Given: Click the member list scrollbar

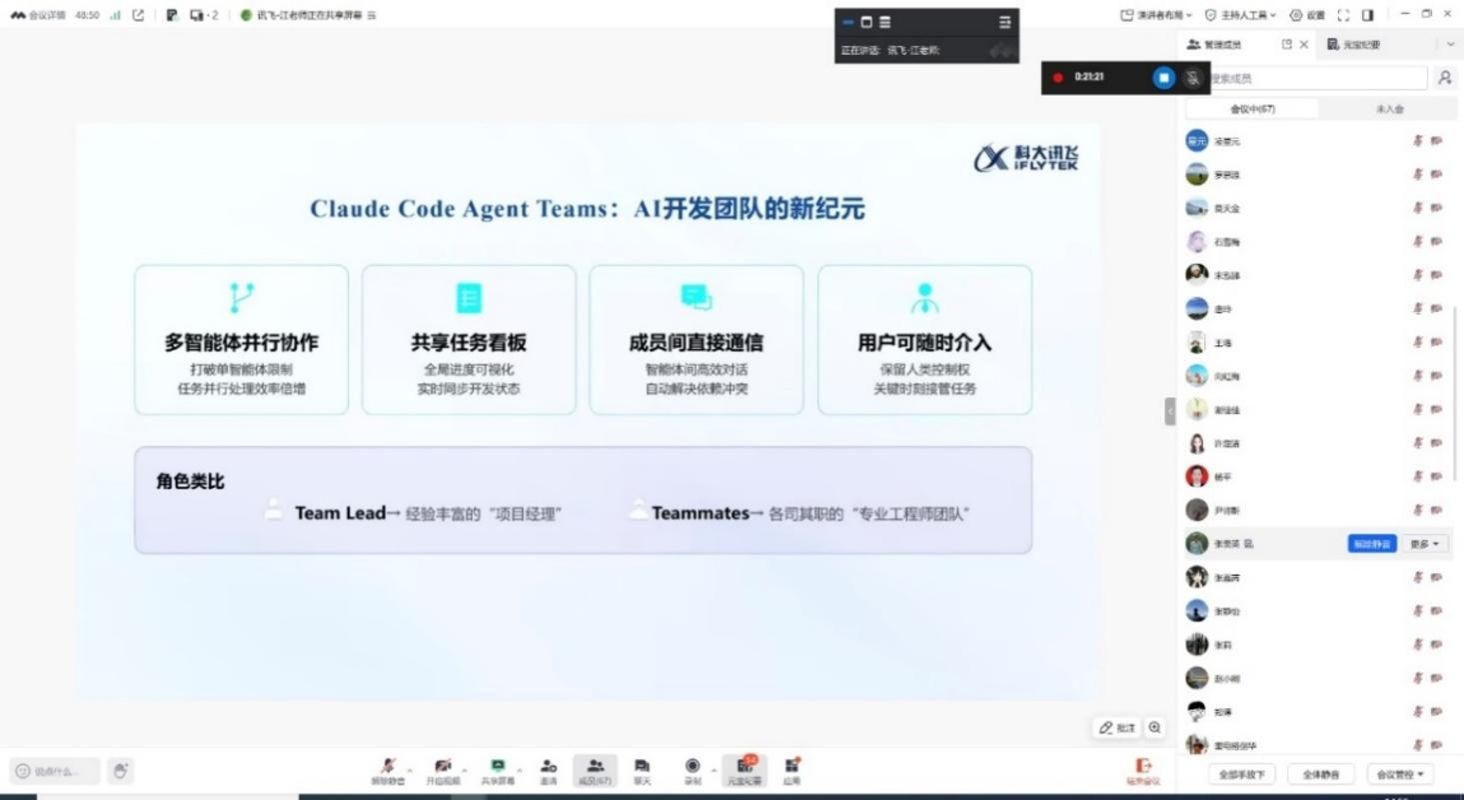Looking at the screenshot, I should point(1456,395).
